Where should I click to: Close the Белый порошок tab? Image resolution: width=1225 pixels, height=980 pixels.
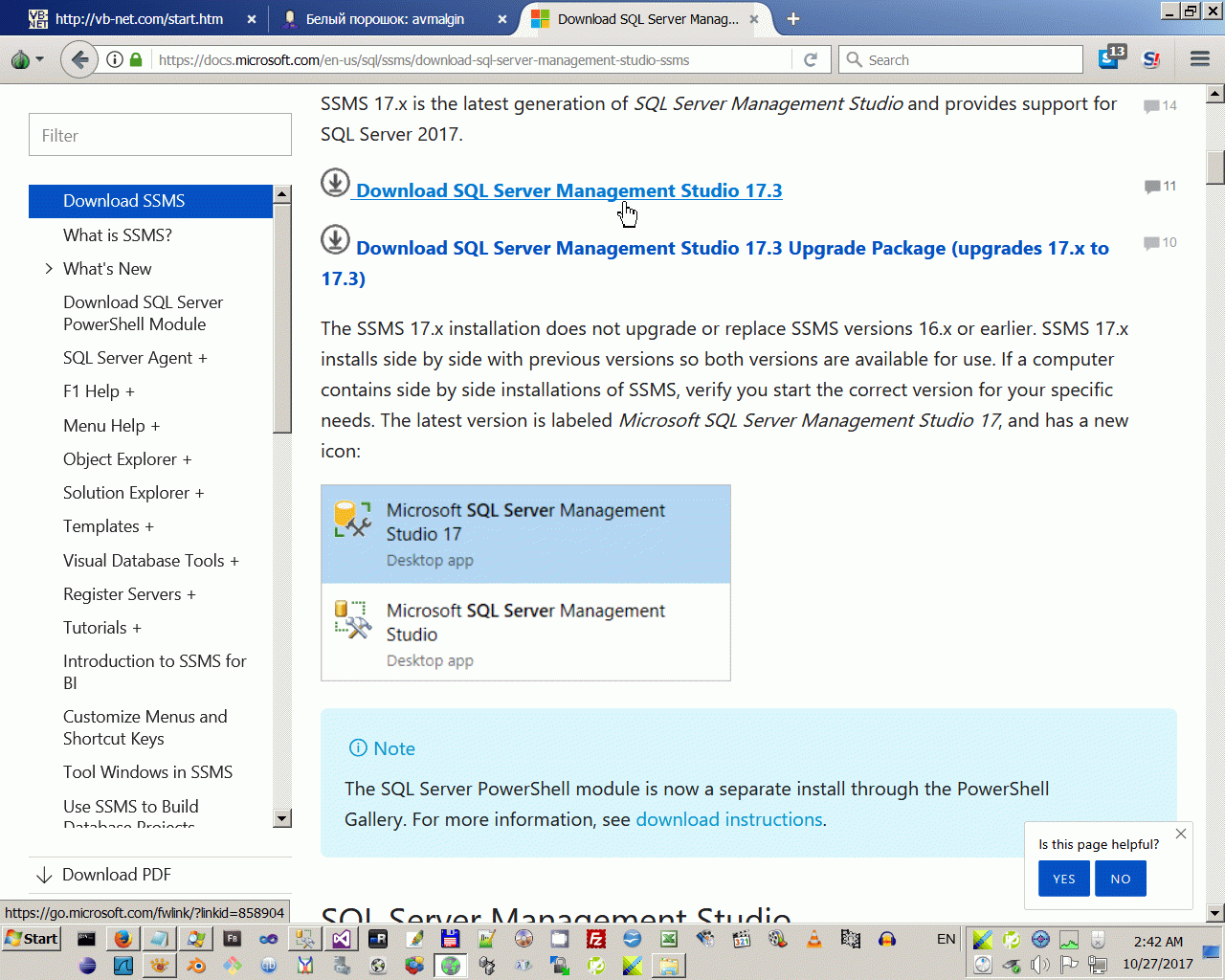click(x=502, y=19)
